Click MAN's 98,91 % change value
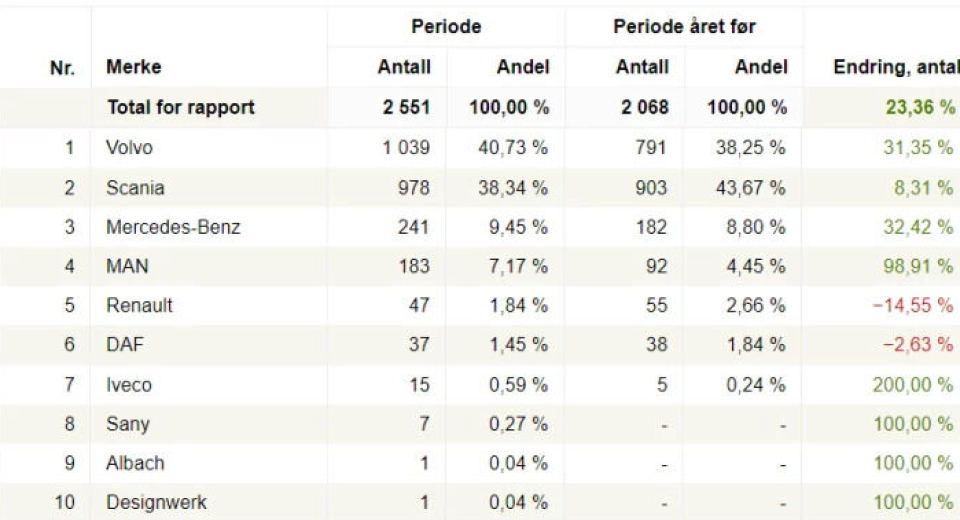 918,266
